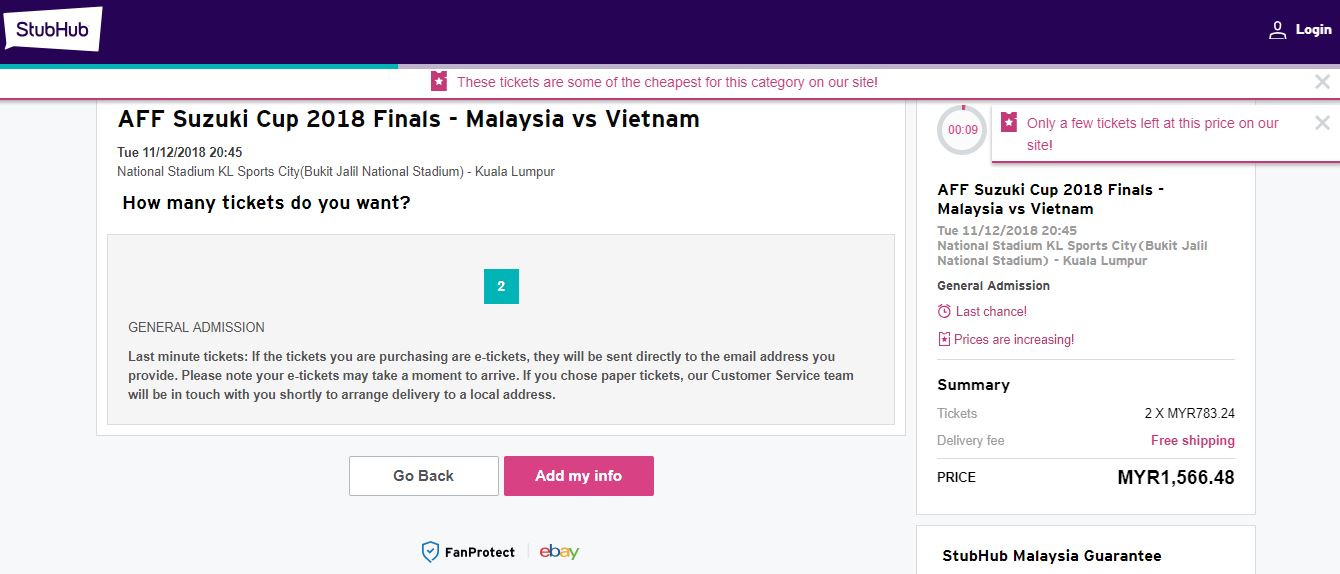Dismiss the few tickets left notification
The image size is (1340, 574).
coord(1322,123)
